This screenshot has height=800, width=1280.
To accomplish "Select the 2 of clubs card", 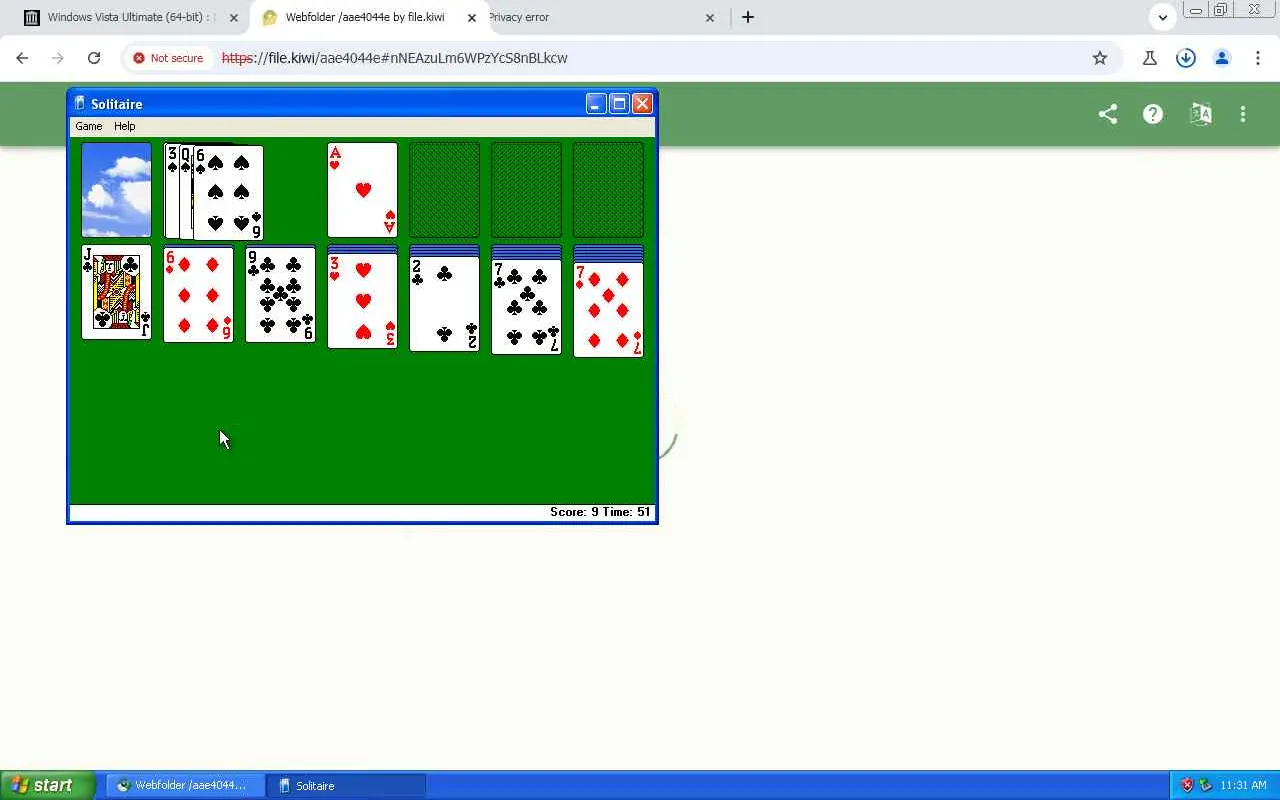I will 444,304.
